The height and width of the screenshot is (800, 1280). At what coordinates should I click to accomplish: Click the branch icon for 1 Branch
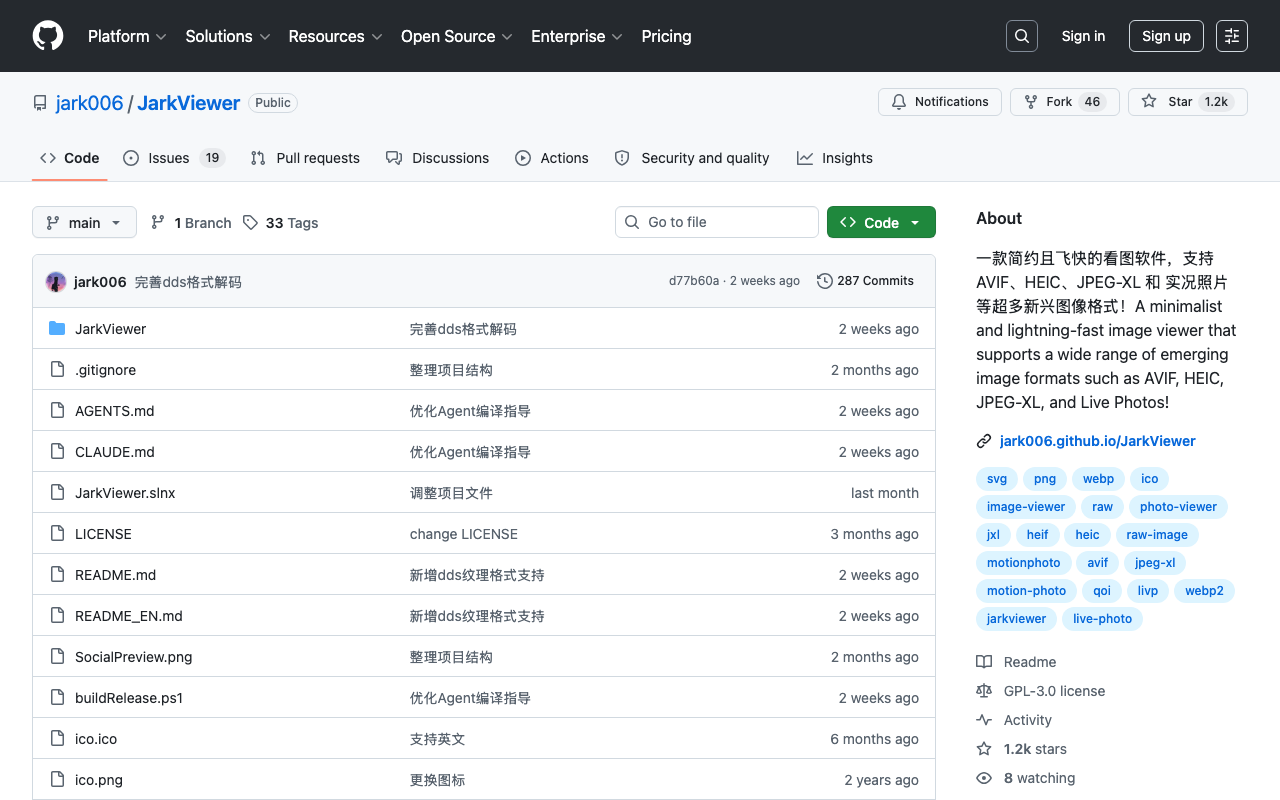coord(158,223)
